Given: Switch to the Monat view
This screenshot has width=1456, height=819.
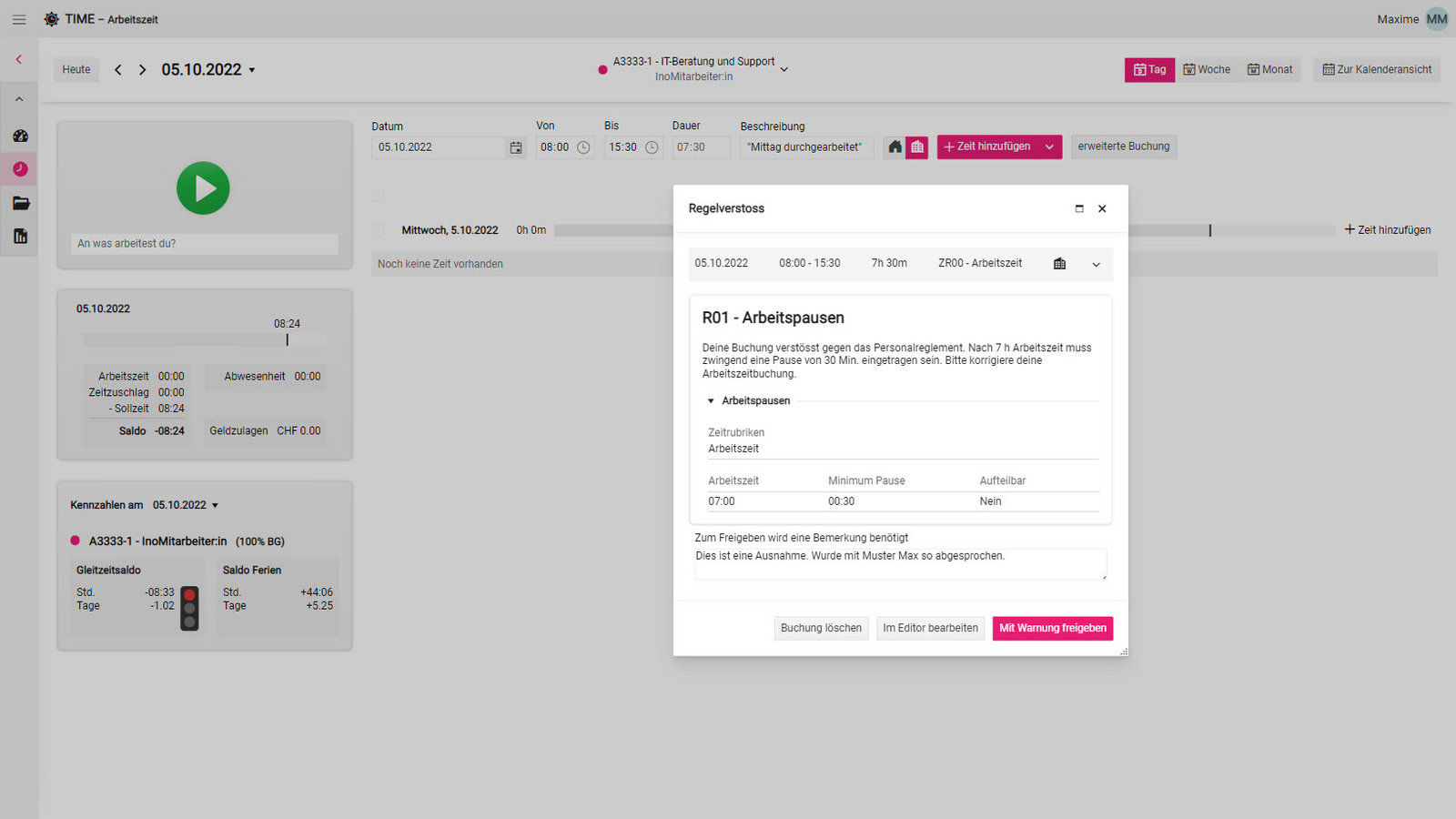Looking at the screenshot, I should pos(1269,70).
